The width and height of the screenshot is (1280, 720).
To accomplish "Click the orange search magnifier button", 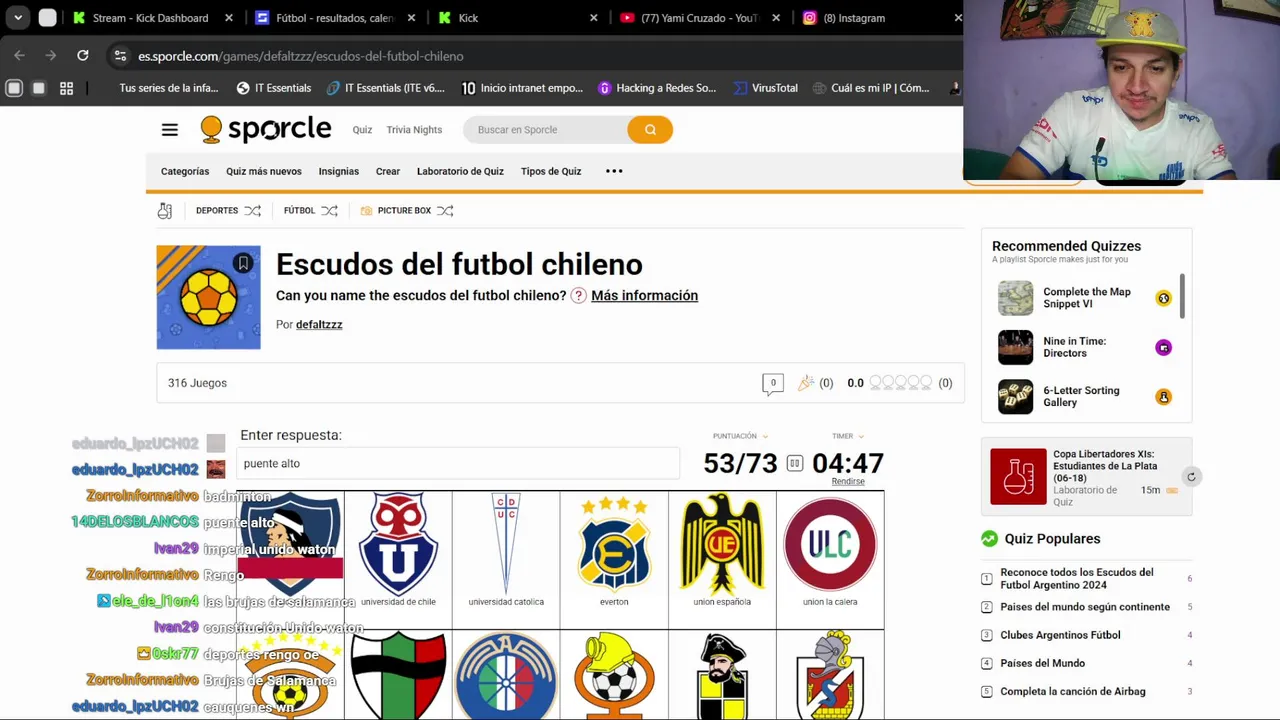I will [x=650, y=129].
